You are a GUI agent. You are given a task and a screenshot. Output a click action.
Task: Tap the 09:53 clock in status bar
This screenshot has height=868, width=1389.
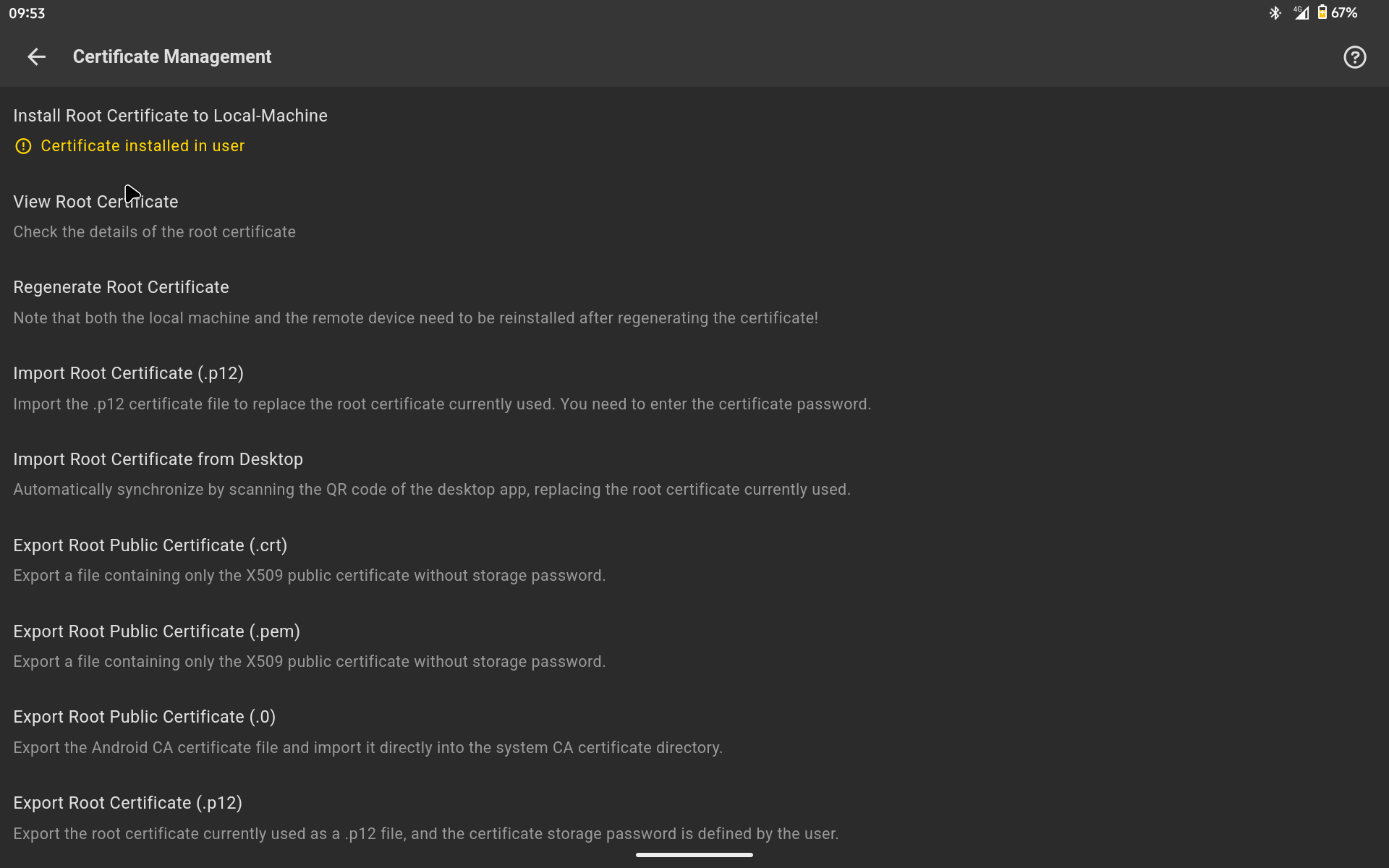[27, 13]
